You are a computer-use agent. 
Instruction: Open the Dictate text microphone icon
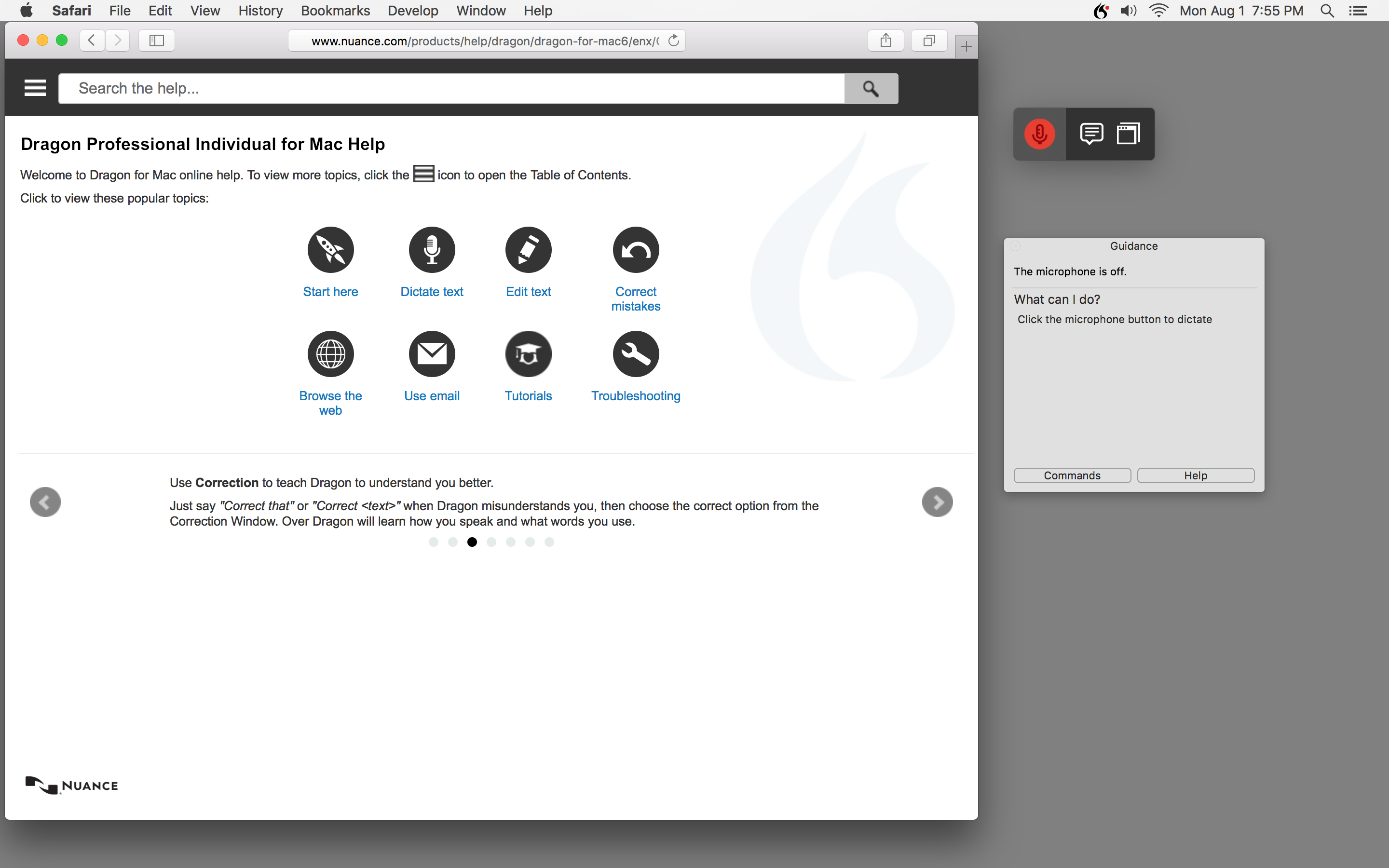tap(432, 250)
